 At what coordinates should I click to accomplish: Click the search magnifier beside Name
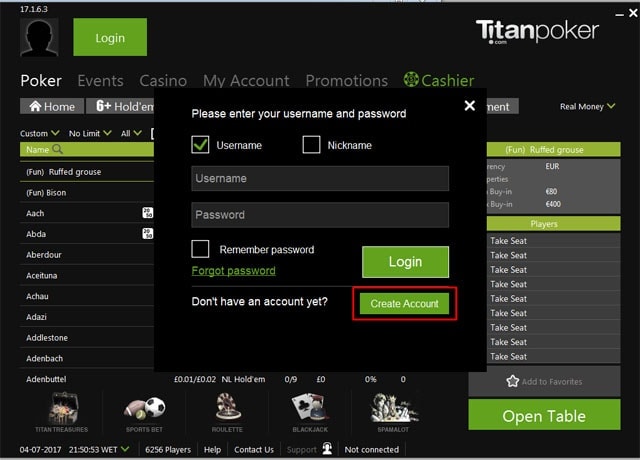point(58,149)
